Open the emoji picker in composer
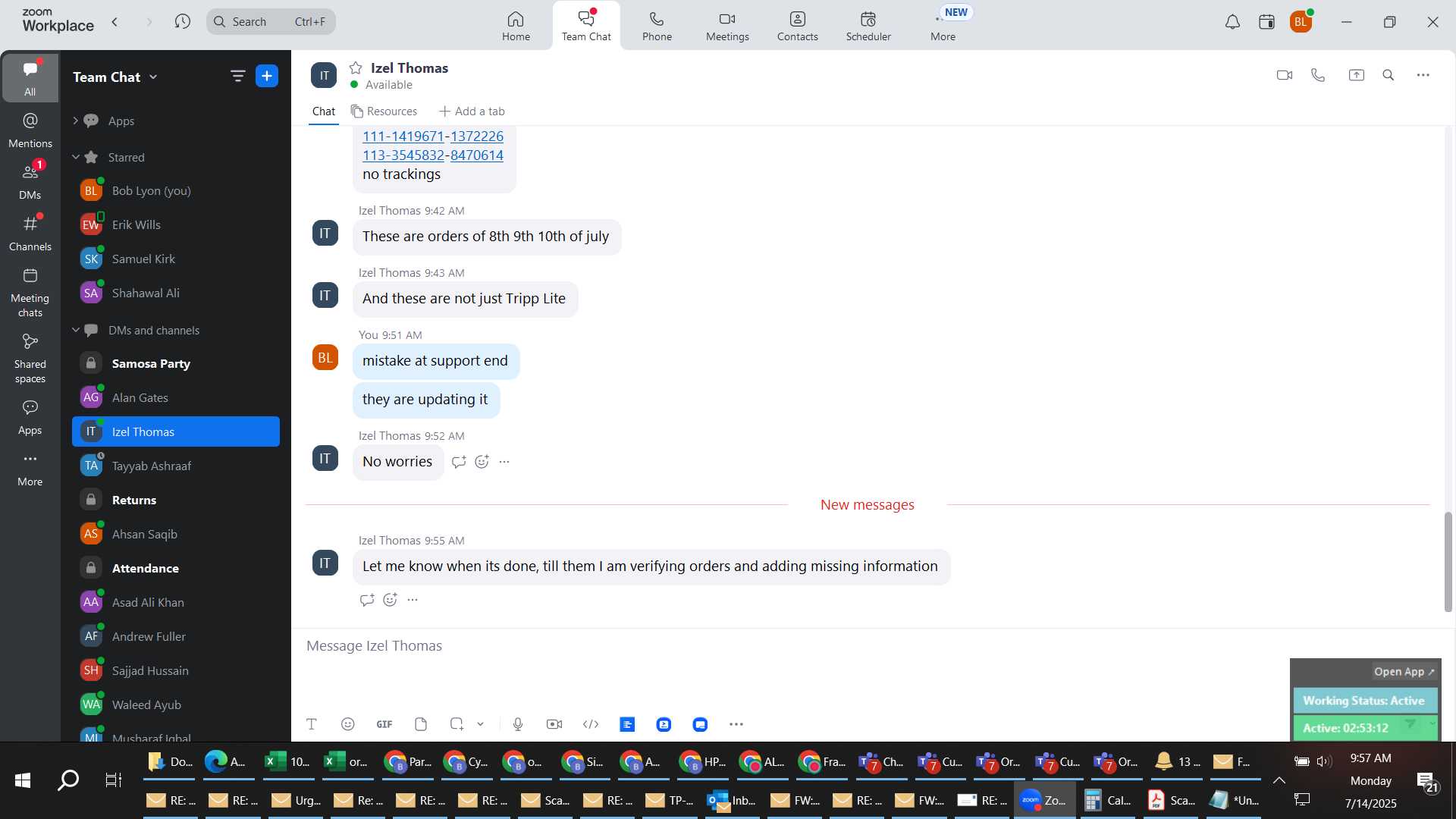The width and height of the screenshot is (1456, 819). point(348,724)
